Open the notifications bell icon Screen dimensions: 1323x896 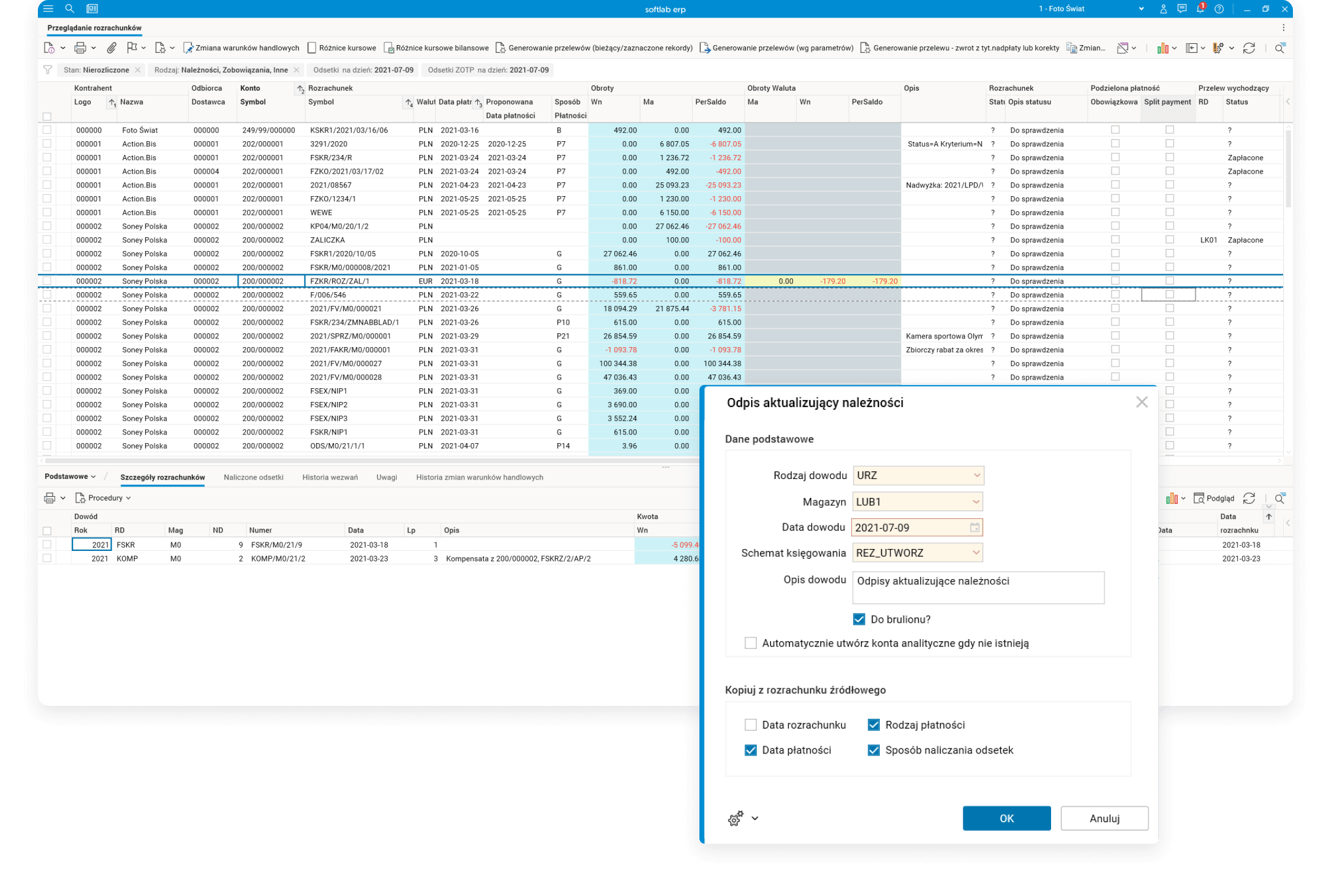[1200, 8]
